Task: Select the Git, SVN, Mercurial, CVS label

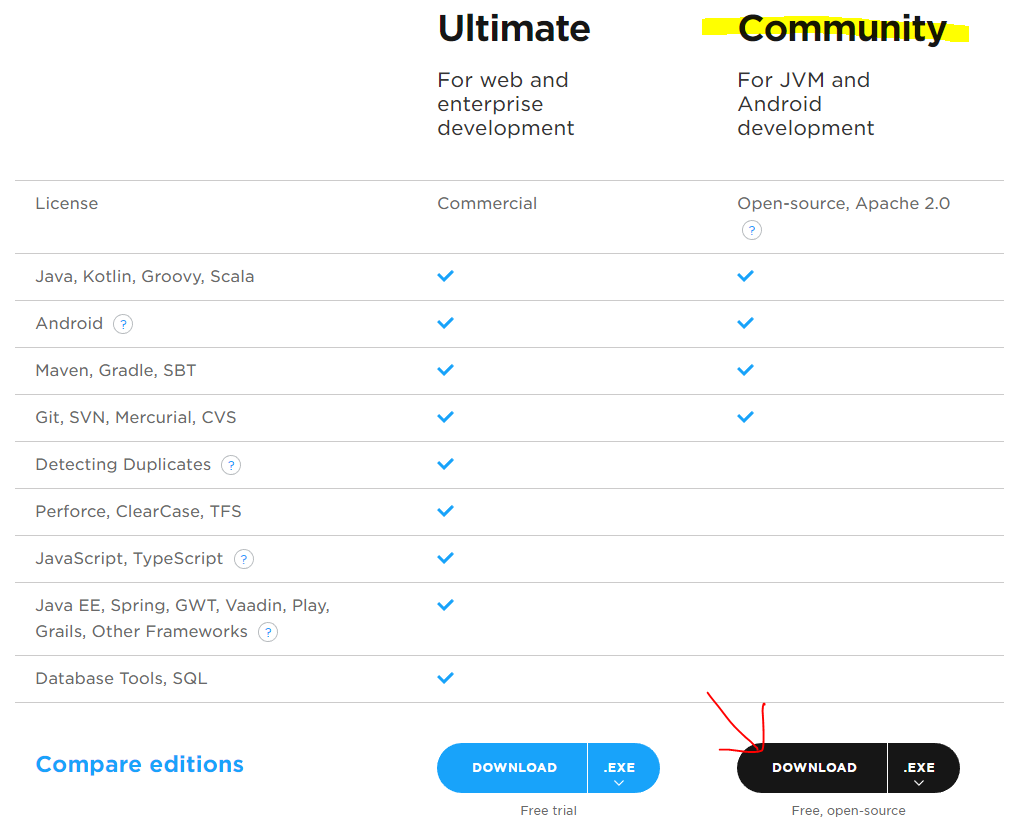Action: coord(135,418)
